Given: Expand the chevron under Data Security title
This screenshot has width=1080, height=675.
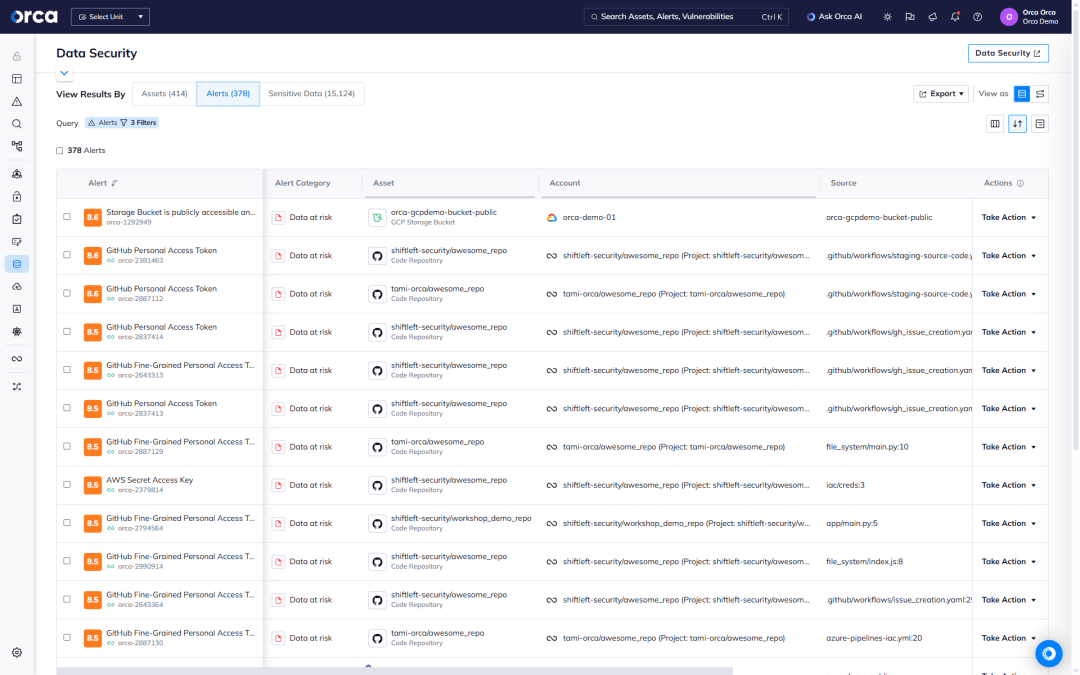Looking at the screenshot, I should (x=64, y=72).
